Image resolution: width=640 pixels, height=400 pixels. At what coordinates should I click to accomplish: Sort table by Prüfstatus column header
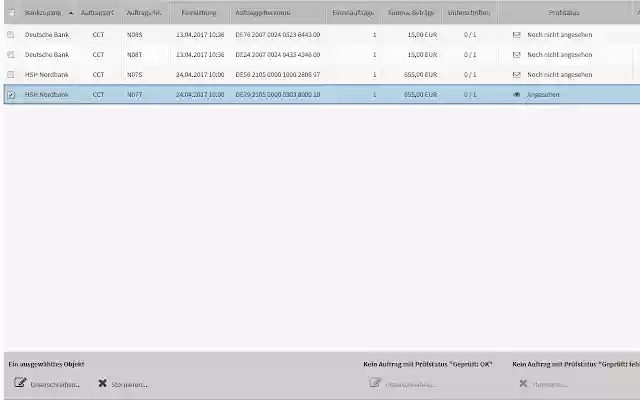point(564,13)
